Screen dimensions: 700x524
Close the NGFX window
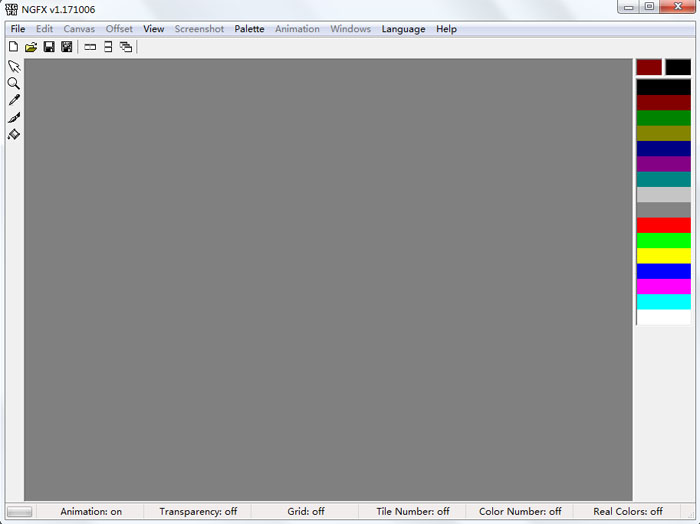pos(678,7)
